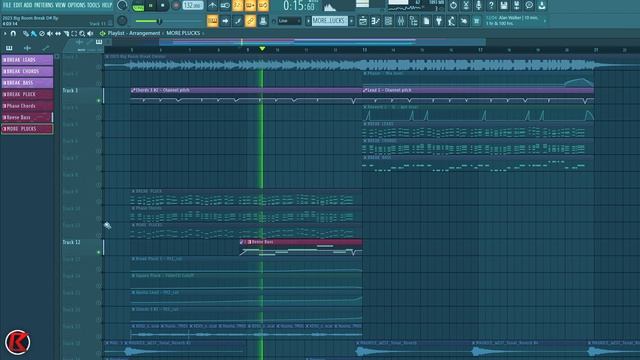This screenshot has width=640, height=360.
Task: Click the 132 tempo value field
Action: (193, 5)
